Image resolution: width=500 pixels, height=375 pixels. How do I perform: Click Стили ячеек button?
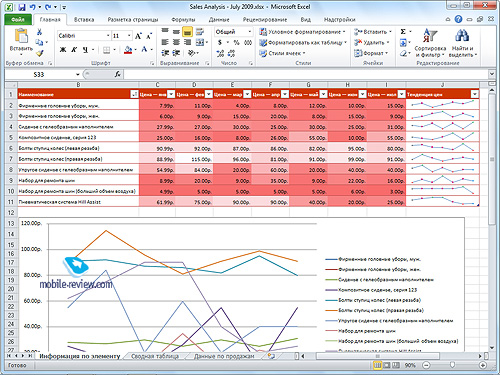pyautogui.click(x=283, y=53)
